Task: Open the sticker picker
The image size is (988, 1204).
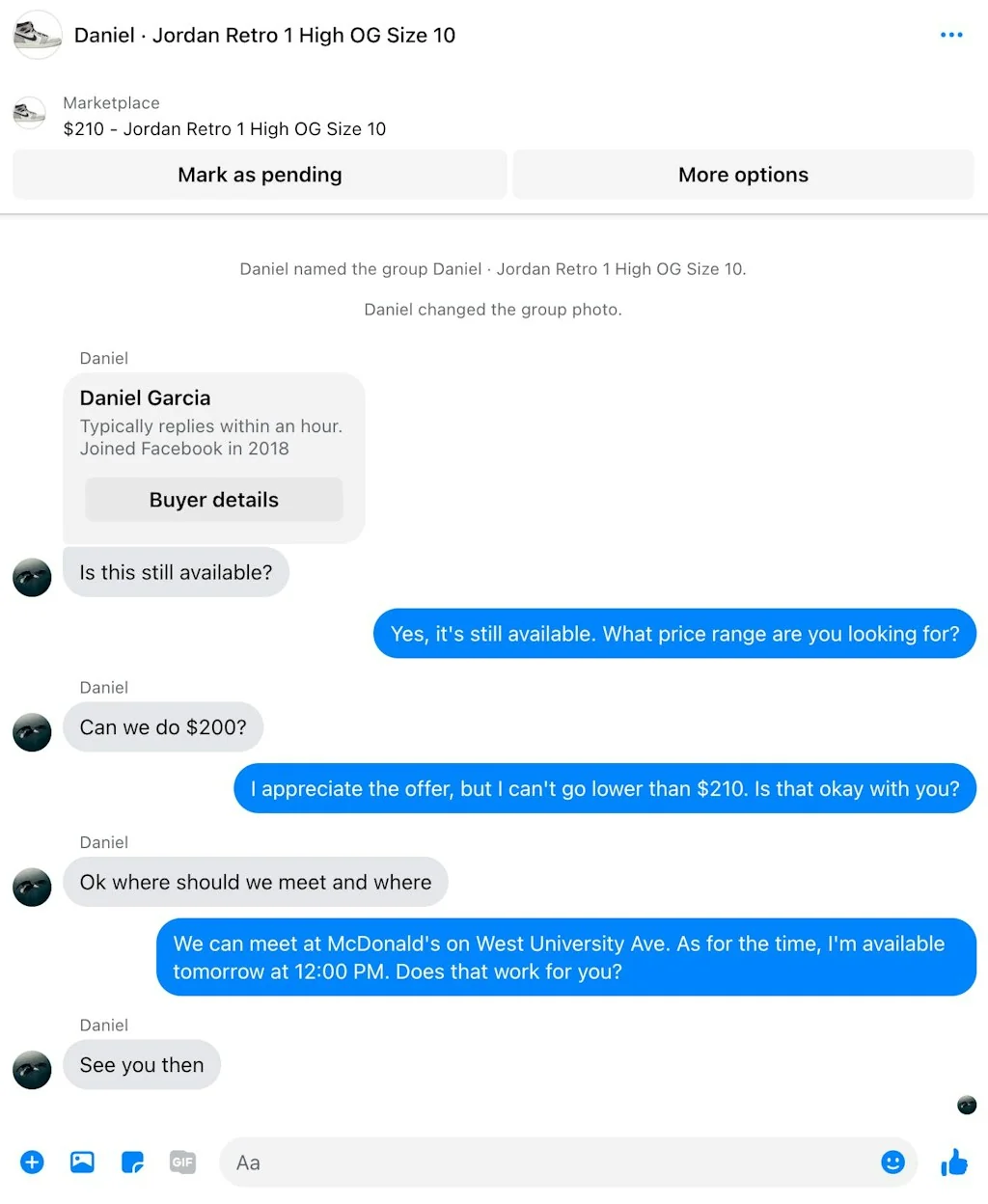Action: pos(132,1162)
